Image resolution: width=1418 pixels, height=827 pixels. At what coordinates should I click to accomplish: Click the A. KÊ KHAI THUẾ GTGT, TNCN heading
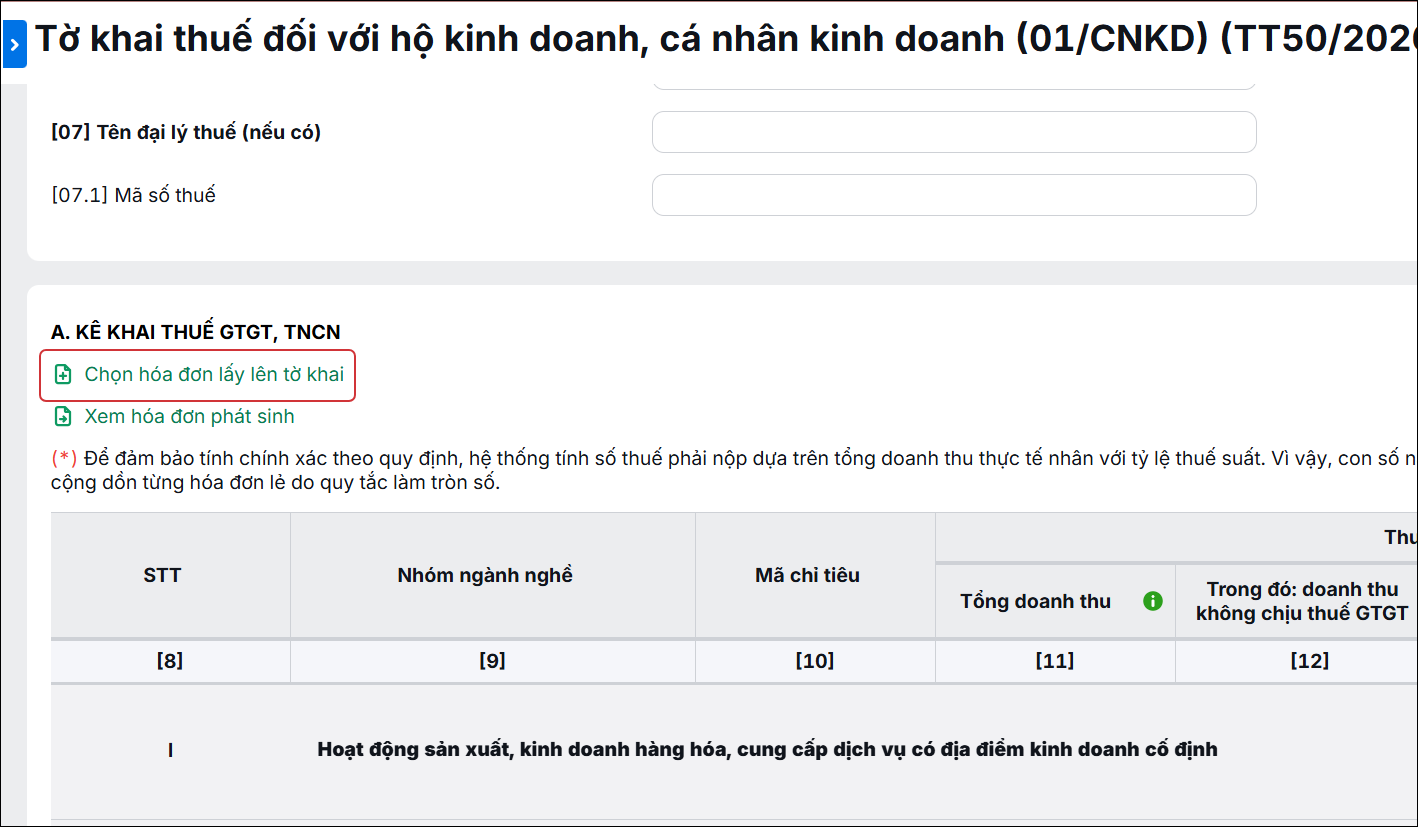pos(196,332)
